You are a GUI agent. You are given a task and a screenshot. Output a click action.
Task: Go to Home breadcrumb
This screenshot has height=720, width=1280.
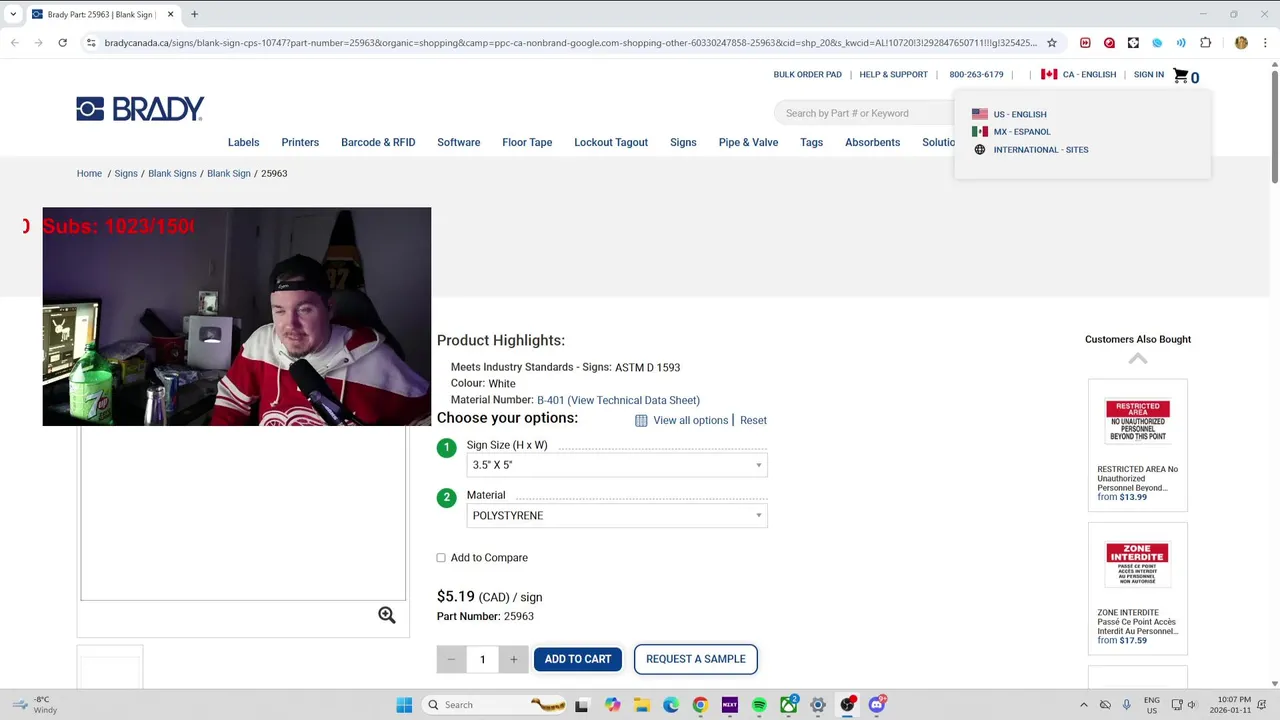tap(89, 173)
